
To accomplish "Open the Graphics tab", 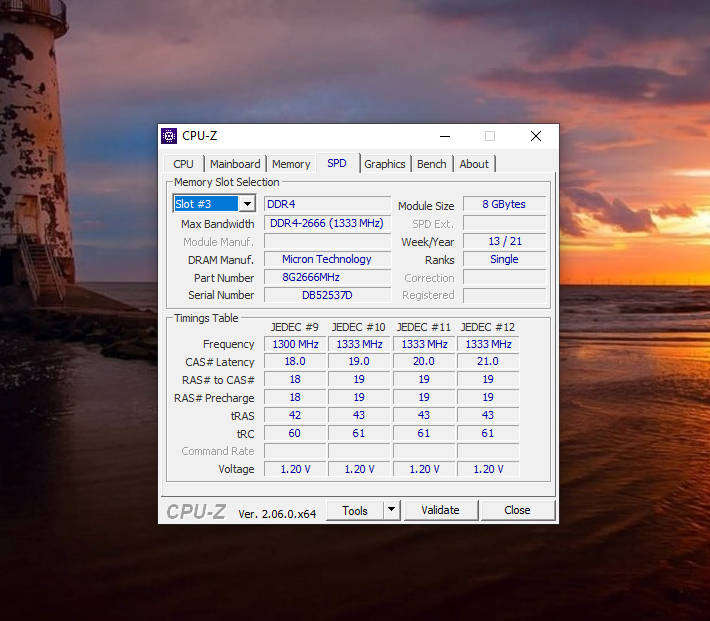I will tap(385, 164).
